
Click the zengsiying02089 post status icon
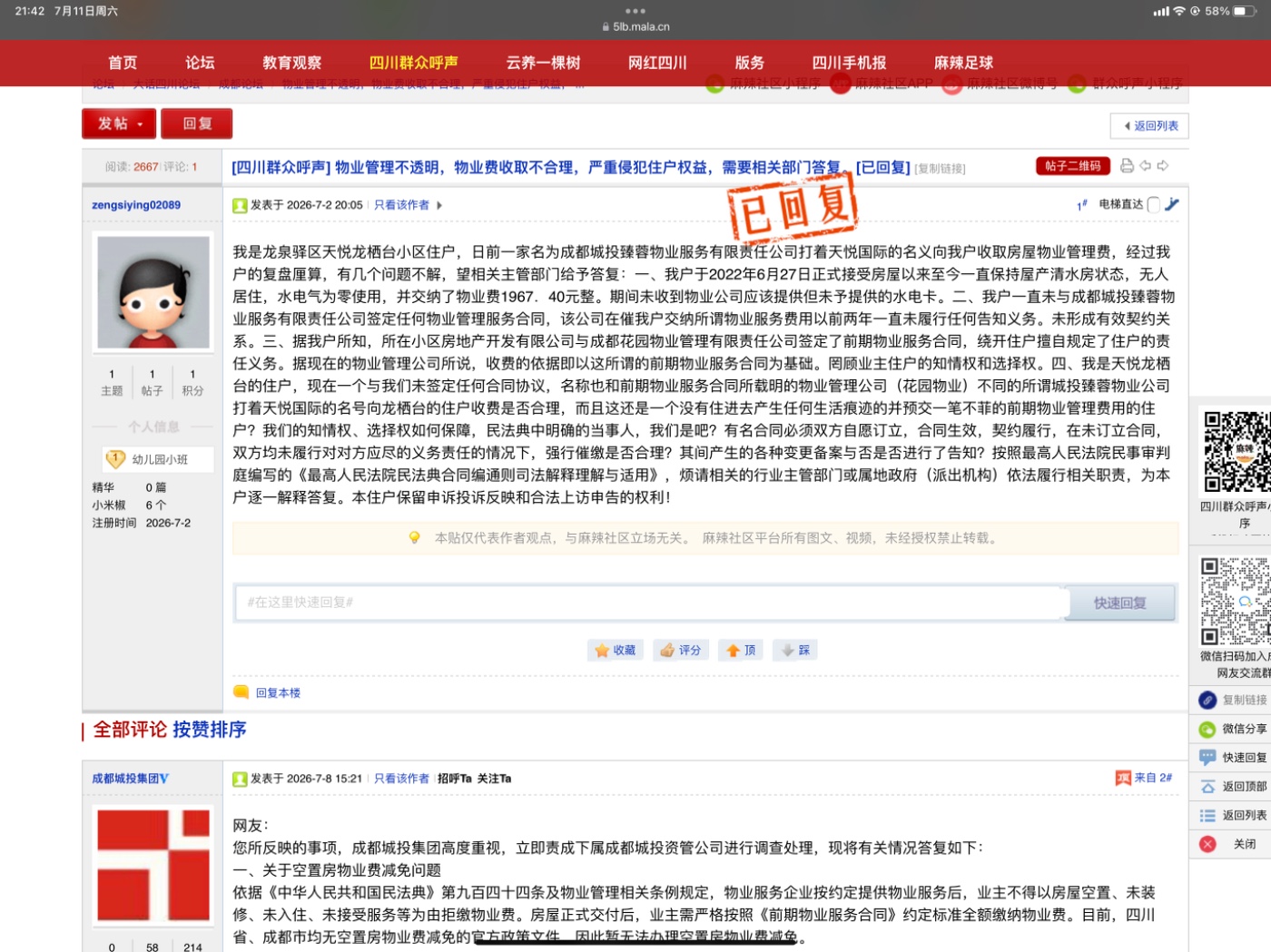(x=240, y=206)
